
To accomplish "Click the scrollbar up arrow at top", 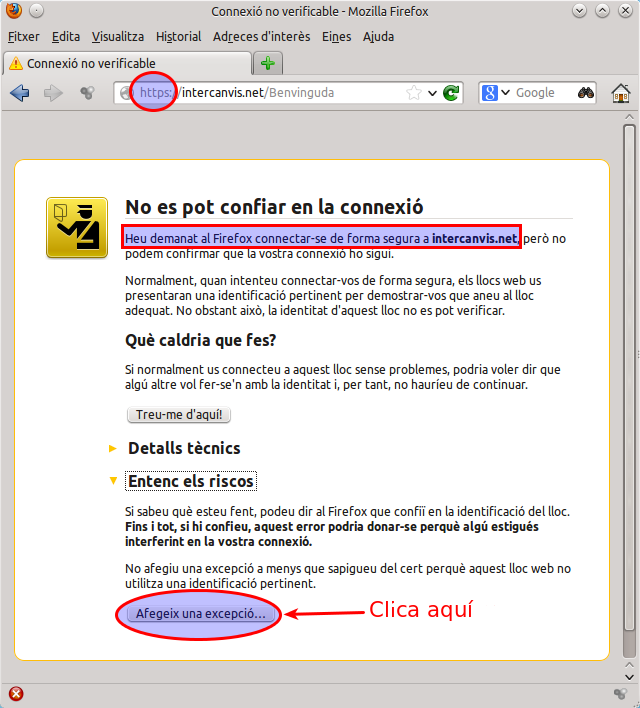I will (629, 117).
